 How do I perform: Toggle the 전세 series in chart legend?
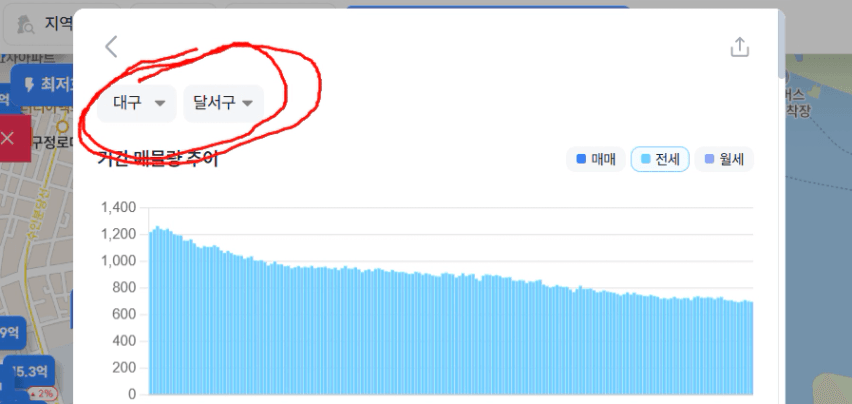[660, 160]
